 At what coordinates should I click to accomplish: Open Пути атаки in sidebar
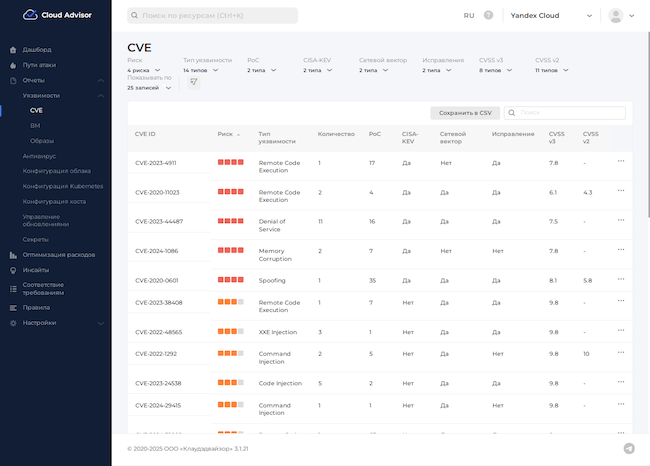pos(40,64)
